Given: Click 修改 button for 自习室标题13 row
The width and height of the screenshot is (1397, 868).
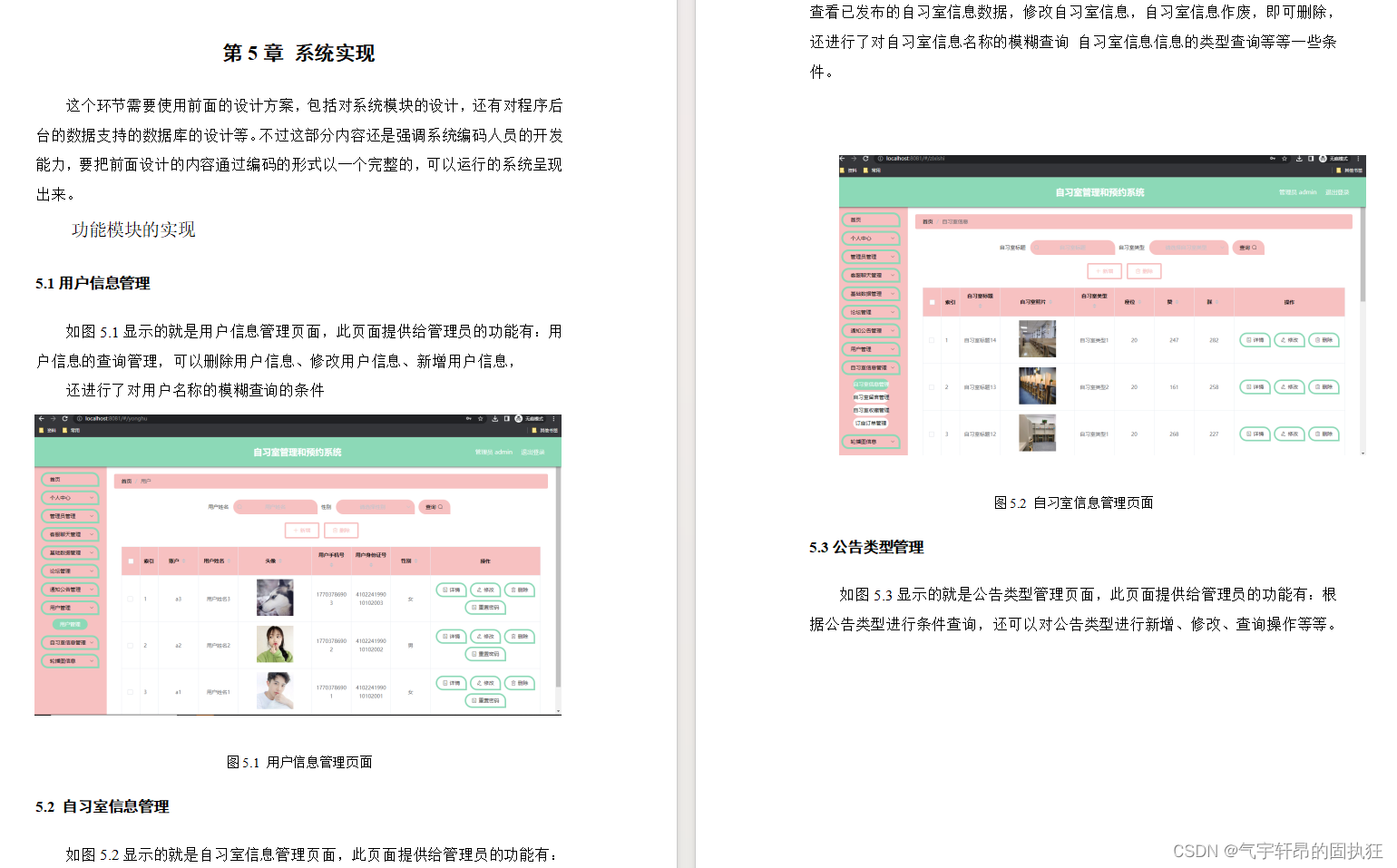Looking at the screenshot, I should tap(1289, 387).
